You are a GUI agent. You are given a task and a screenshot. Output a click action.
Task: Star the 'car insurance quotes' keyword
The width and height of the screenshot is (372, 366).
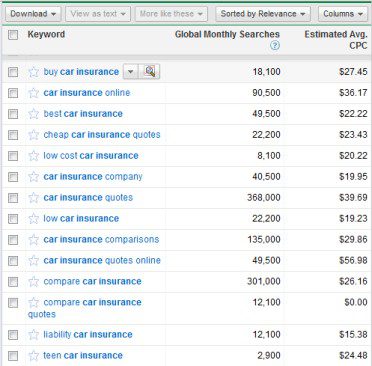click(x=33, y=198)
